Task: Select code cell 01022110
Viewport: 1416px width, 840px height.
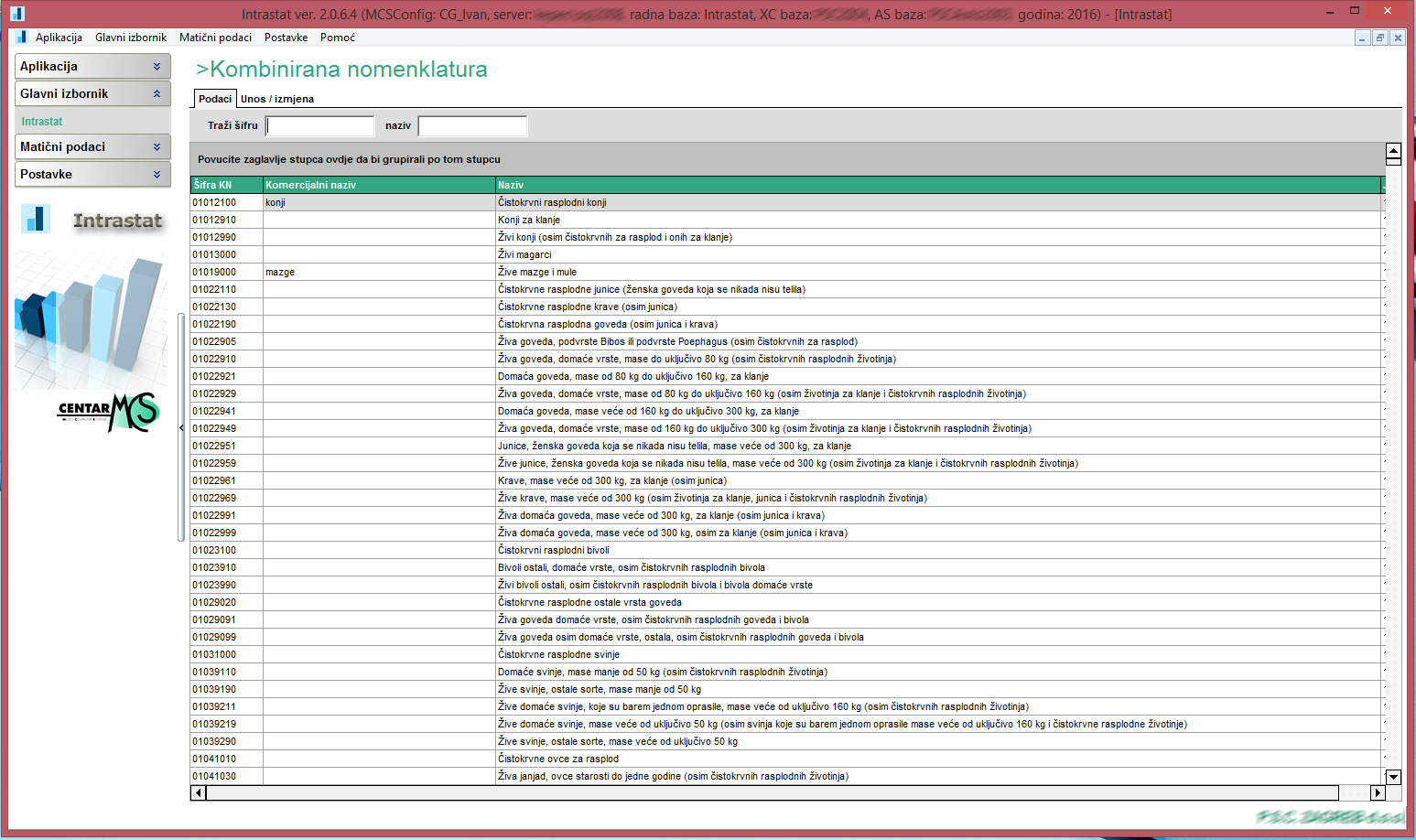Action: coord(226,289)
